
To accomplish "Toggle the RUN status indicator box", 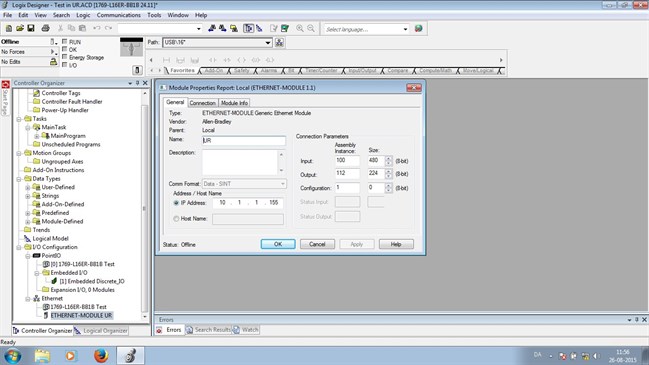I will (x=65, y=41).
